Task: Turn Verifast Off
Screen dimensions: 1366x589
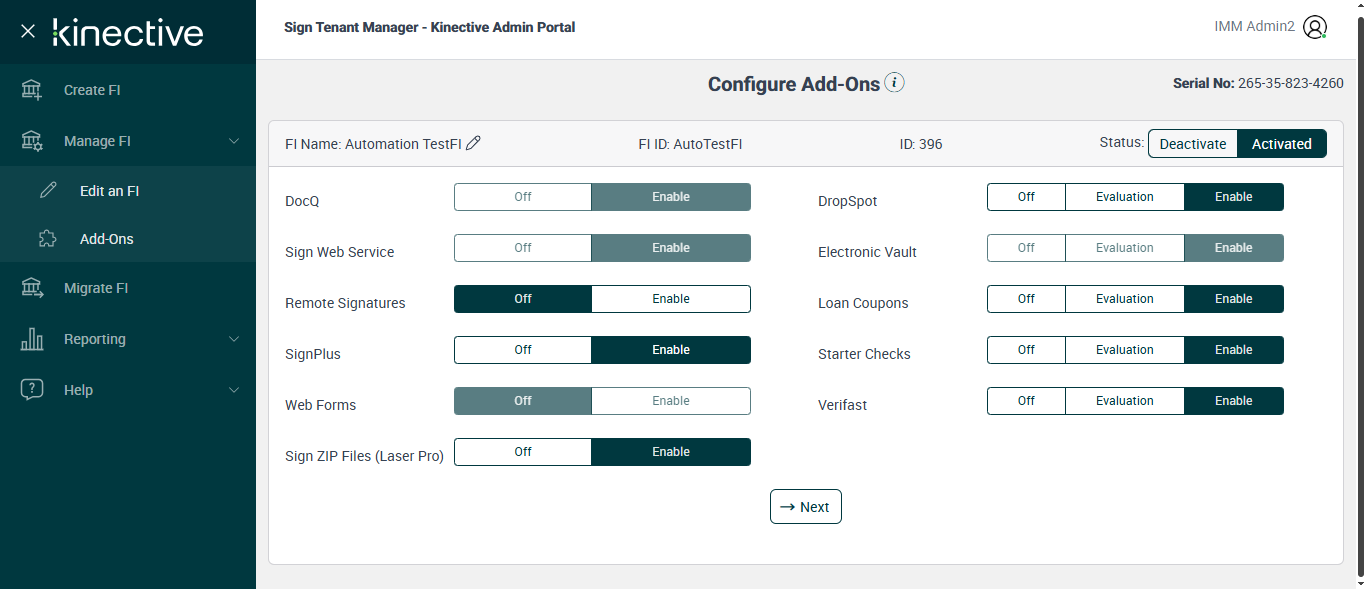Action: [x=1026, y=401]
